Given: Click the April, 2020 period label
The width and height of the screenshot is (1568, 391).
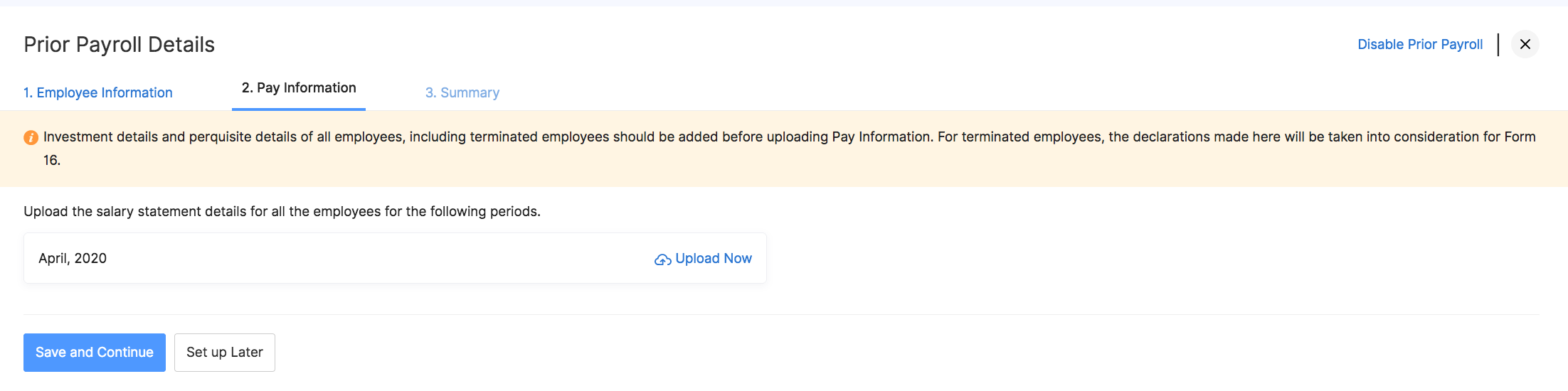Looking at the screenshot, I should (x=73, y=259).
